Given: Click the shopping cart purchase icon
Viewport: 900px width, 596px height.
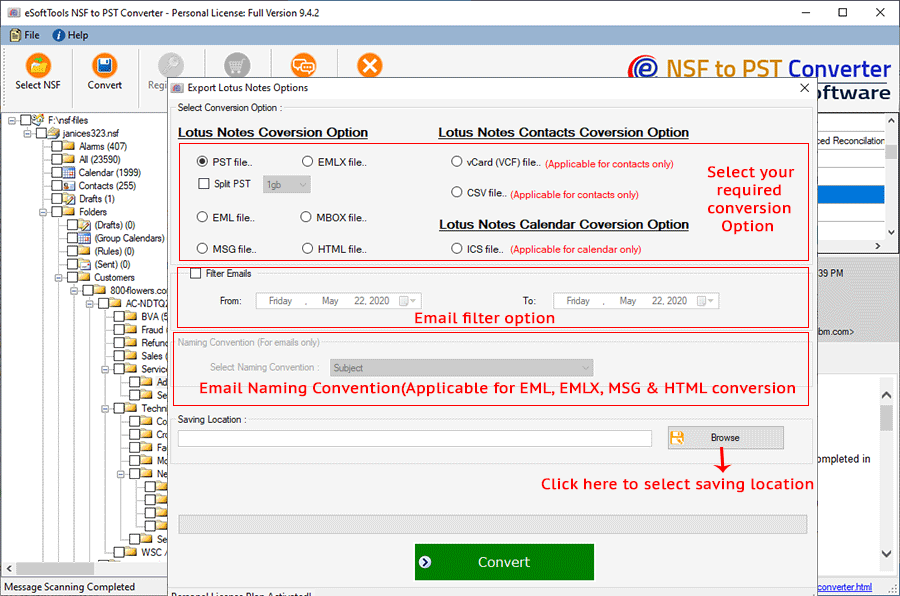Looking at the screenshot, I should click(x=237, y=66).
